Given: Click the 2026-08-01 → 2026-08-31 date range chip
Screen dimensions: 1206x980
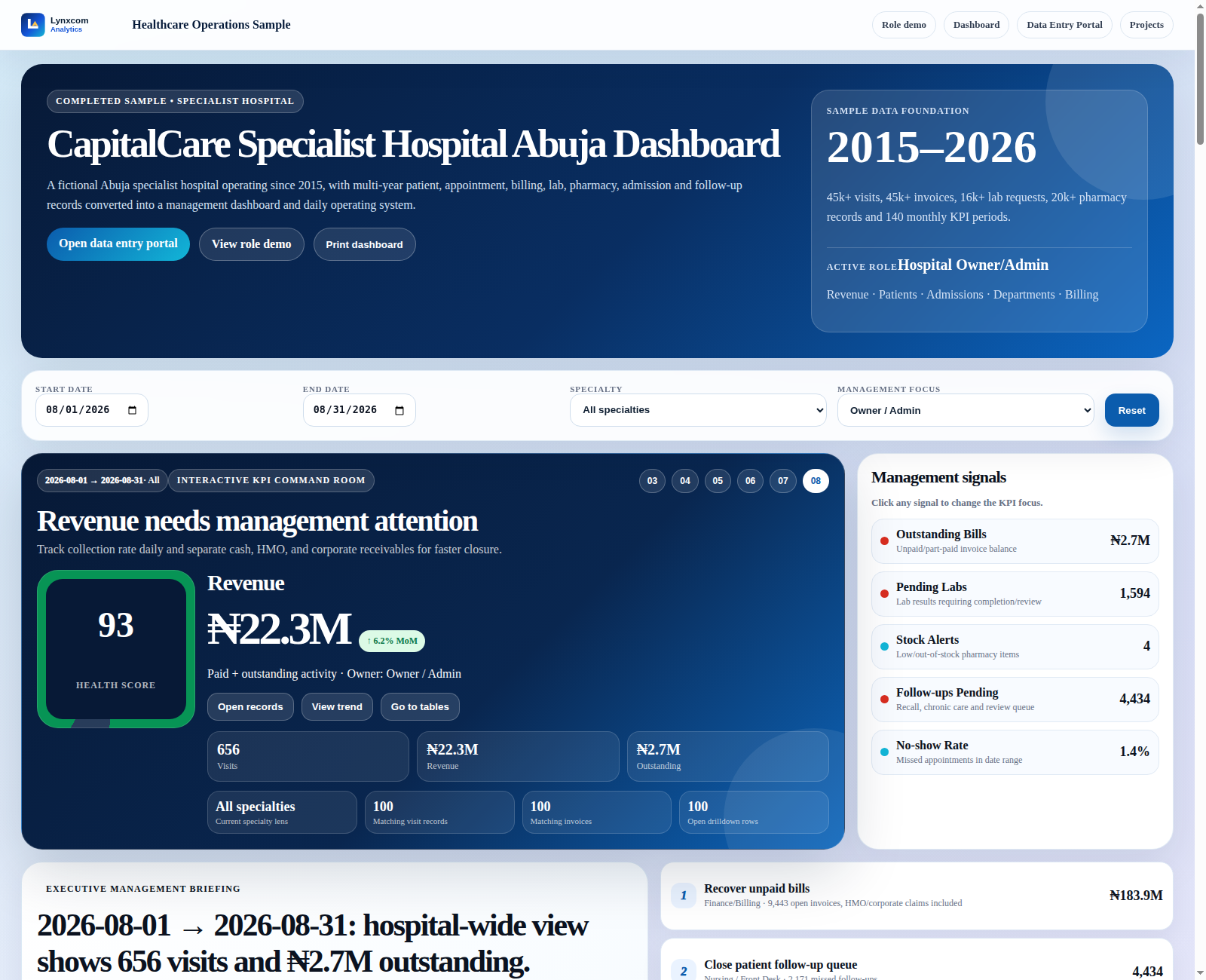Looking at the screenshot, I should [x=102, y=481].
